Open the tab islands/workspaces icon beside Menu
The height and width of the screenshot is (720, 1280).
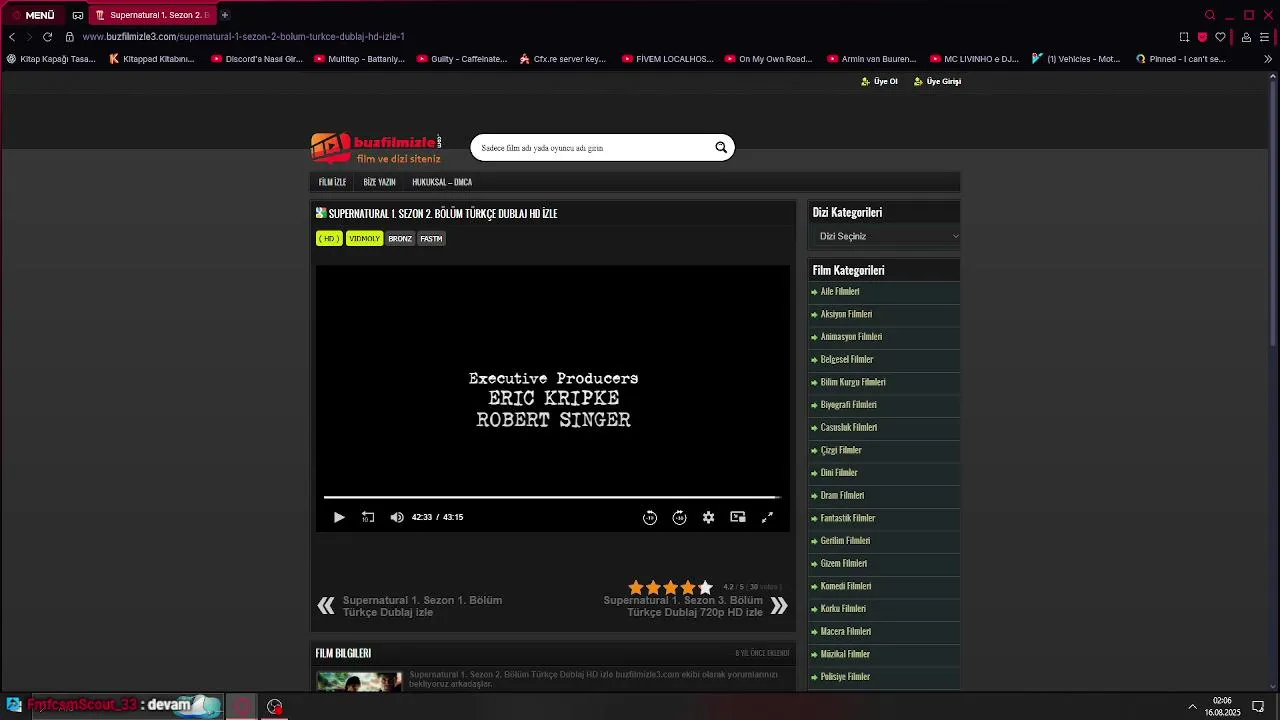78,15
